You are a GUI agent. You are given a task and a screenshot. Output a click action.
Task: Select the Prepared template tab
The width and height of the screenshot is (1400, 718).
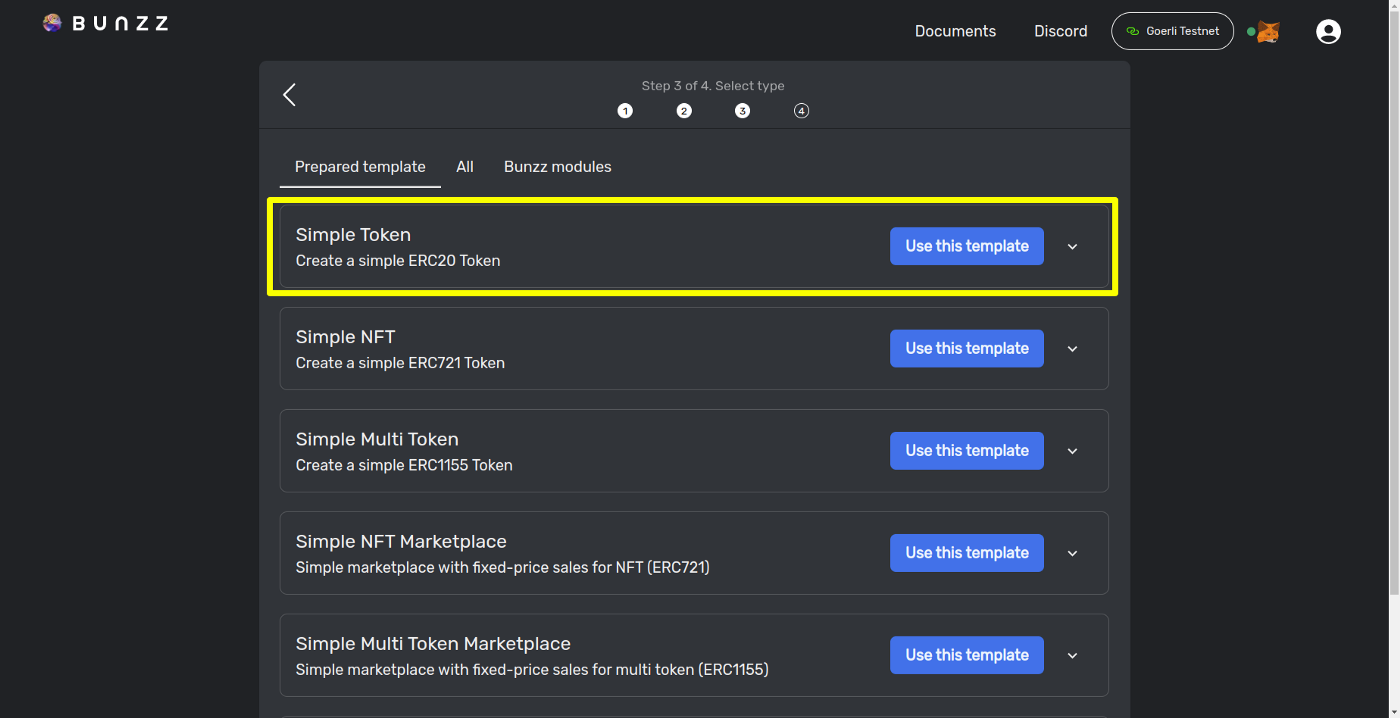coord(360,167)
